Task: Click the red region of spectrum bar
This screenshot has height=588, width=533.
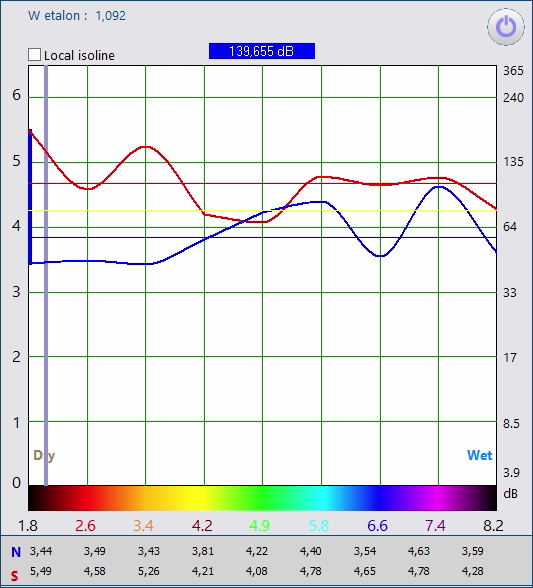Action: (x=87, y=498)
